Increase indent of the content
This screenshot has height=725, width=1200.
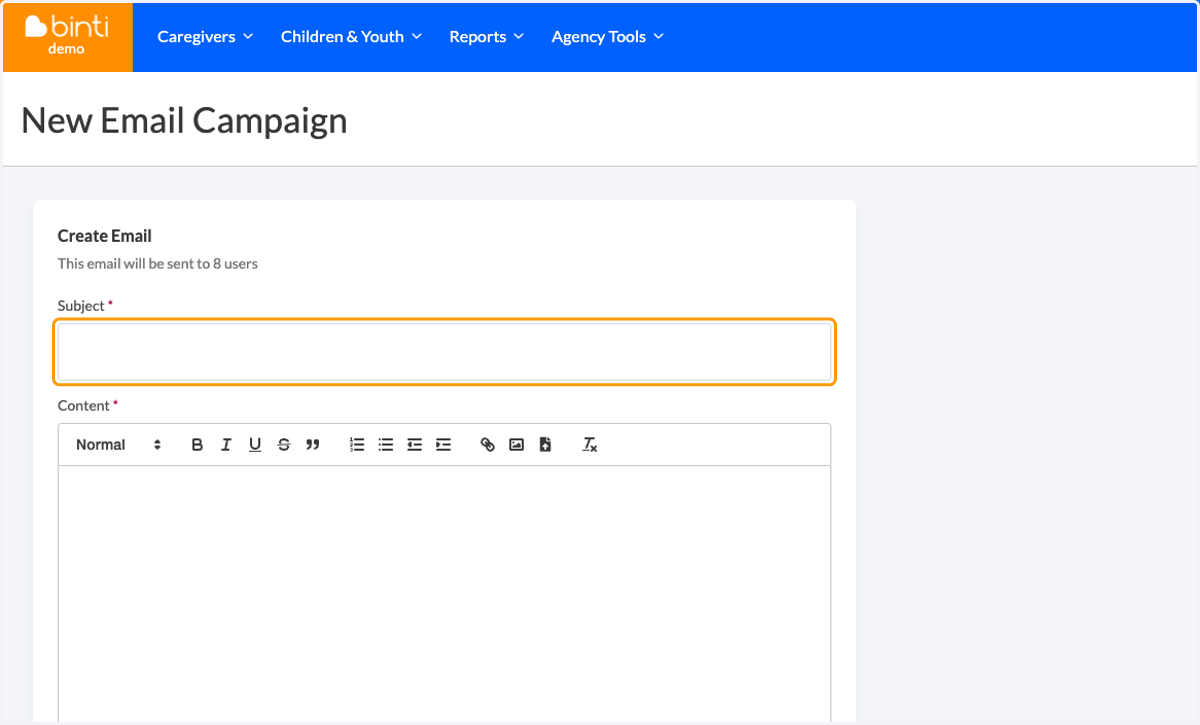pyautogui.click(x=444, y=445)
